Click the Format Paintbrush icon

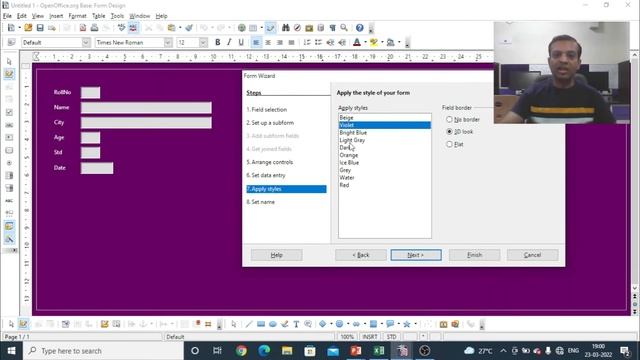tap(189, 28)
